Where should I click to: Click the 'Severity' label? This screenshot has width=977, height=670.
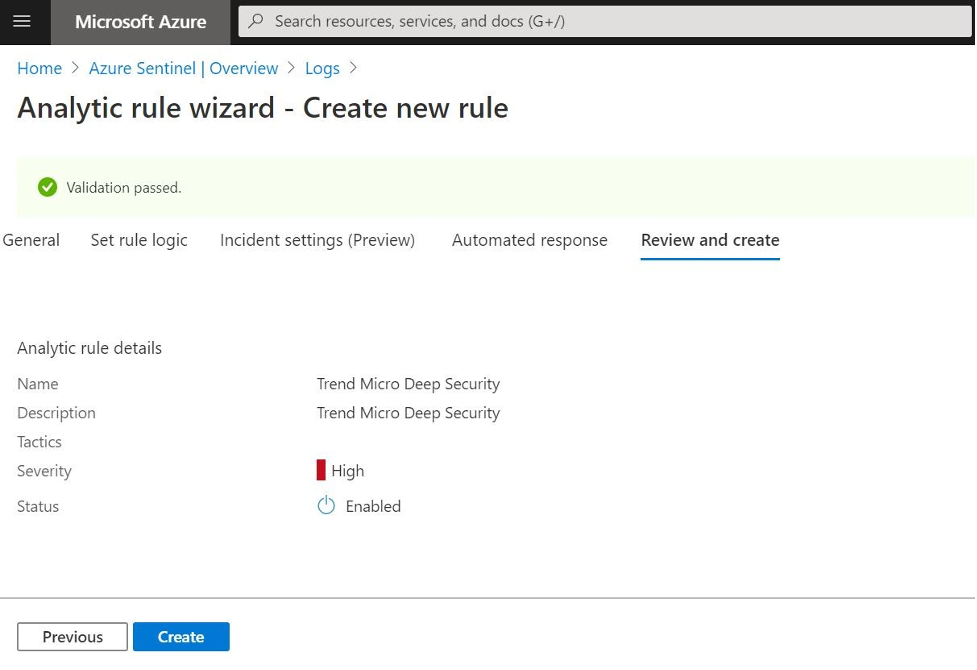(44, 471)
